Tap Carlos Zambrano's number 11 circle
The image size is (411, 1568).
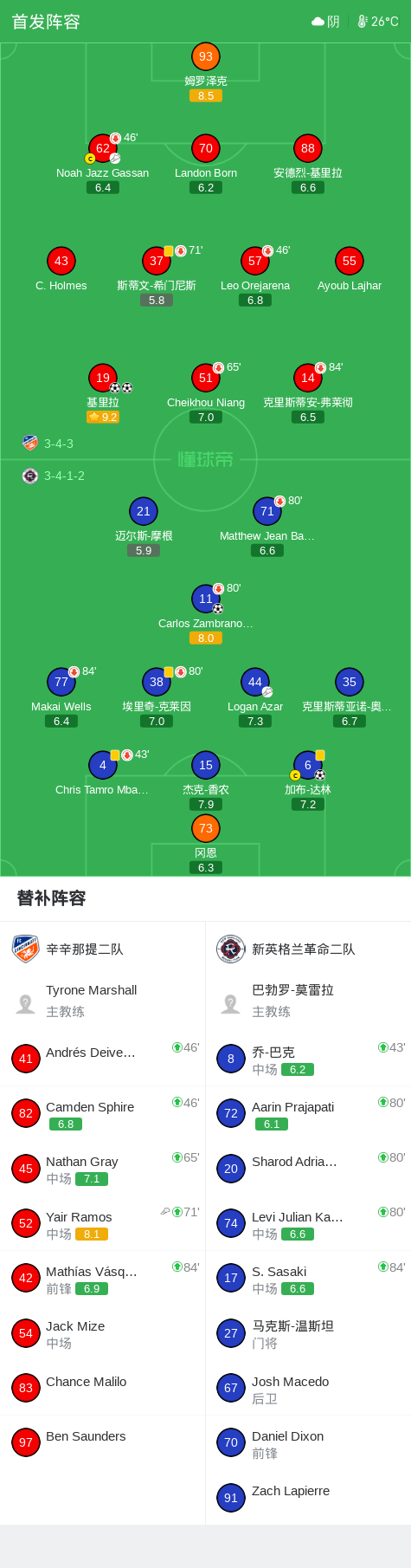(206, 599)
